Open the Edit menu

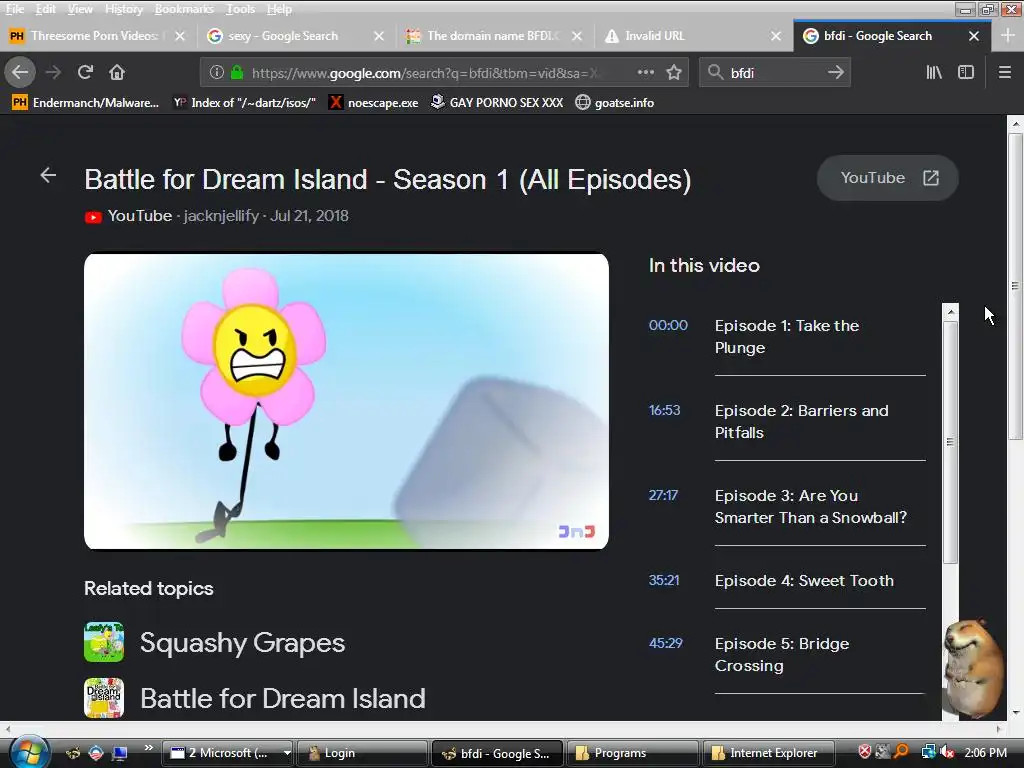[x=45, y=9]
